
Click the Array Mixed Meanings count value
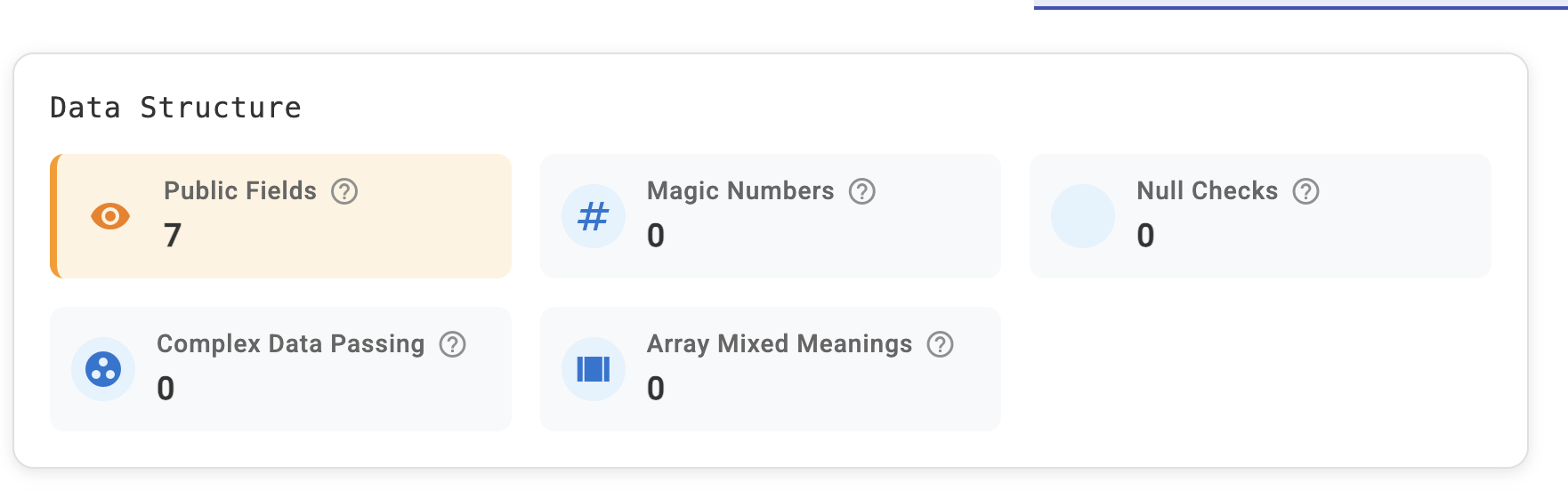(656, 389)
